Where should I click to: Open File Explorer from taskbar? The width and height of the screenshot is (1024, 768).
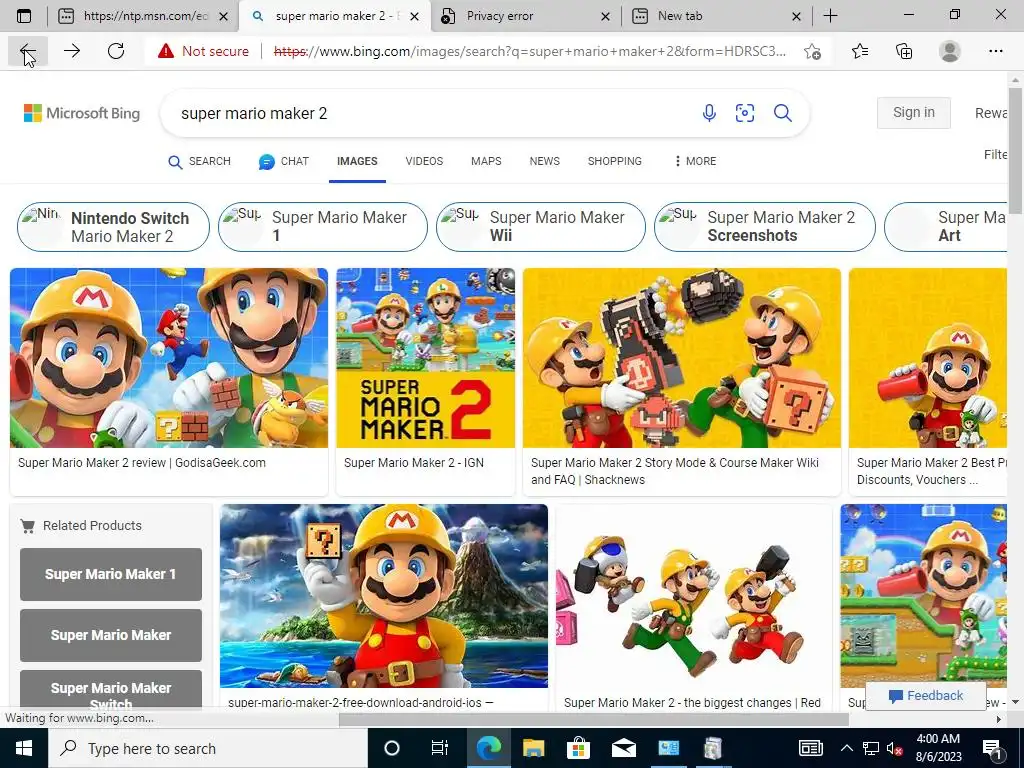point(534,748)
